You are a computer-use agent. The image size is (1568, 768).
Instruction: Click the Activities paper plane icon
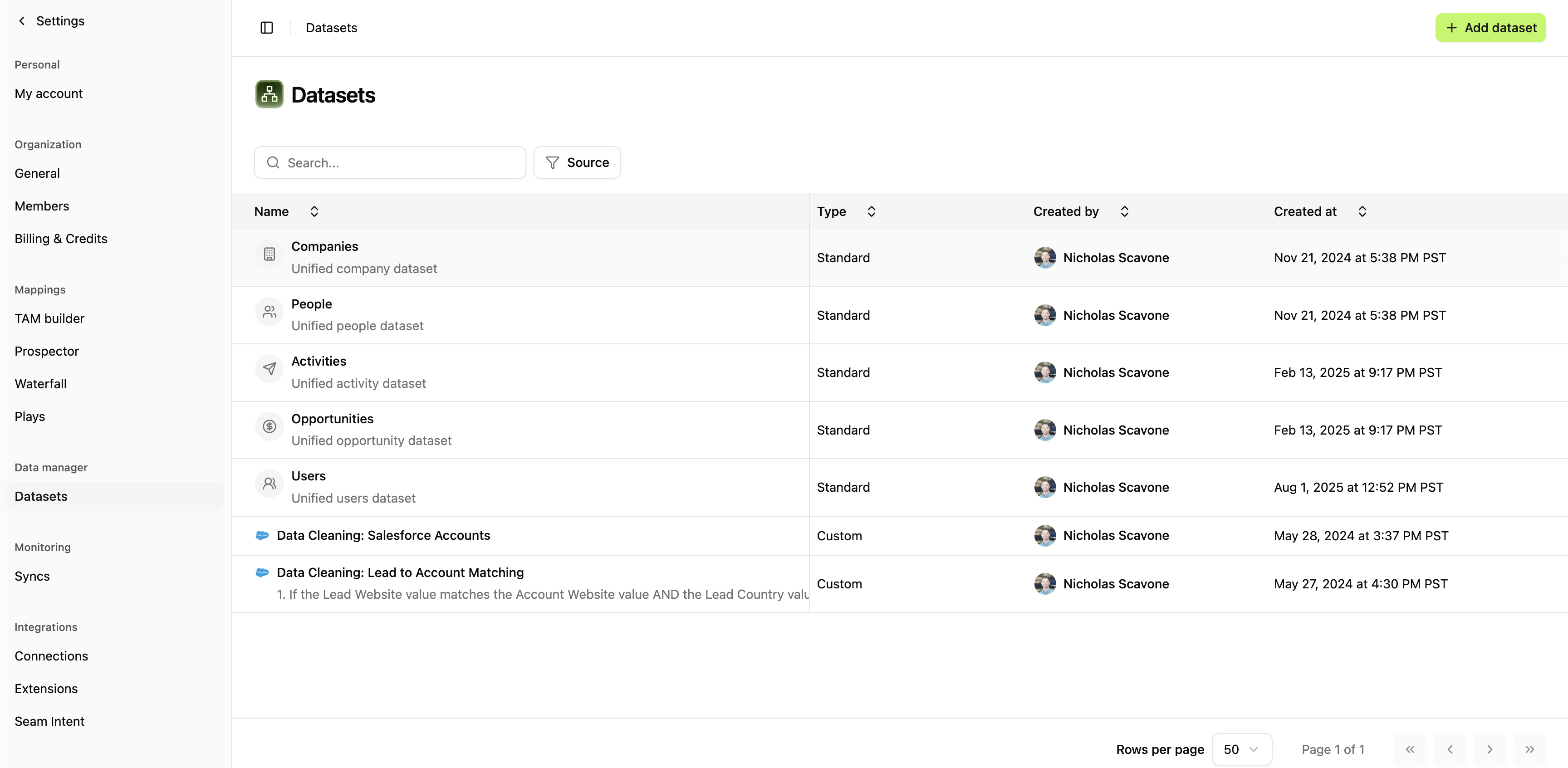coord(269,369)
